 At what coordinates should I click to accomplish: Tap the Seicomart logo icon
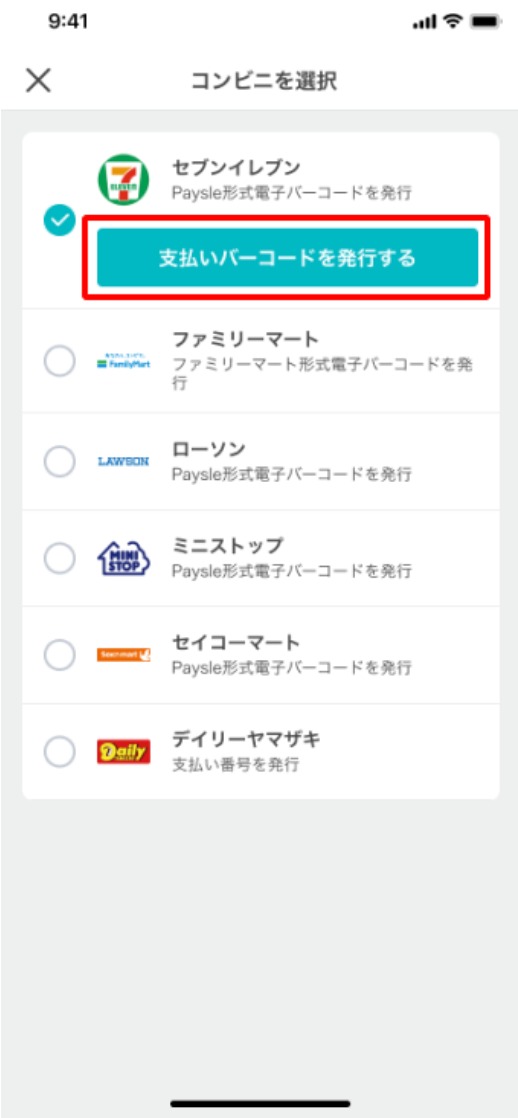pyautogui.click(x=123, y=655)
